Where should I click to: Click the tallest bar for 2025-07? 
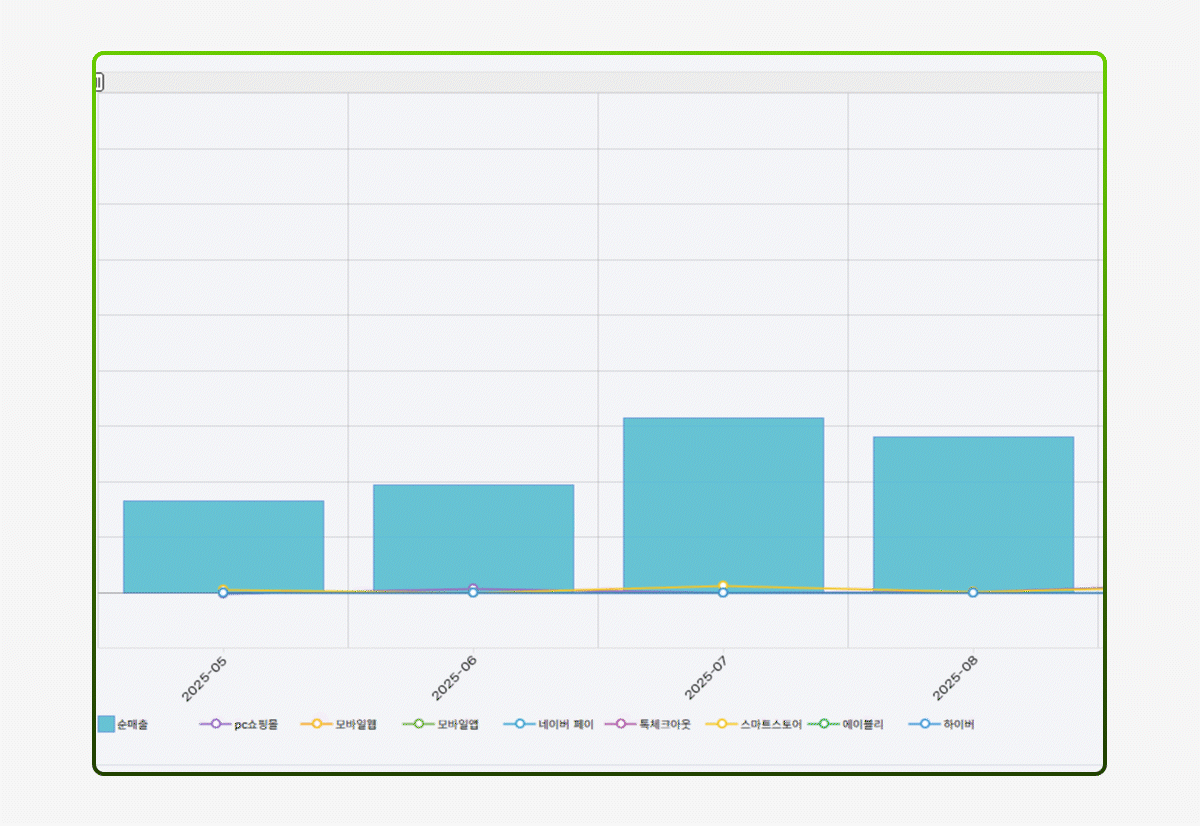click(723, 500)
